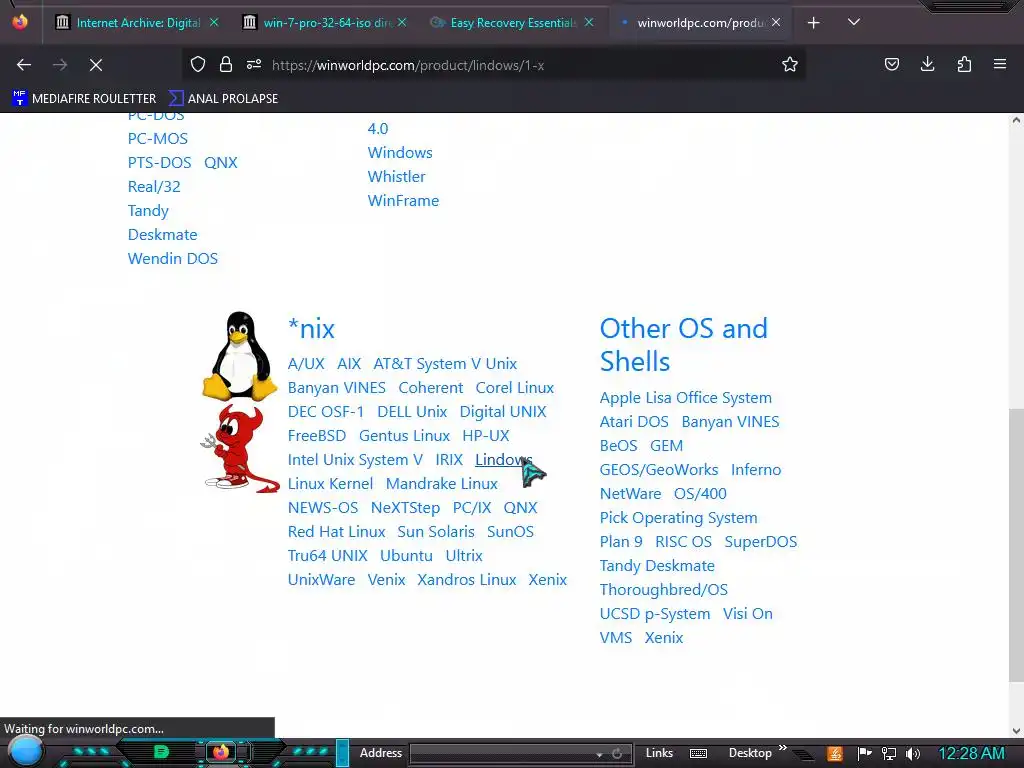Stop loading the current page

96,65
